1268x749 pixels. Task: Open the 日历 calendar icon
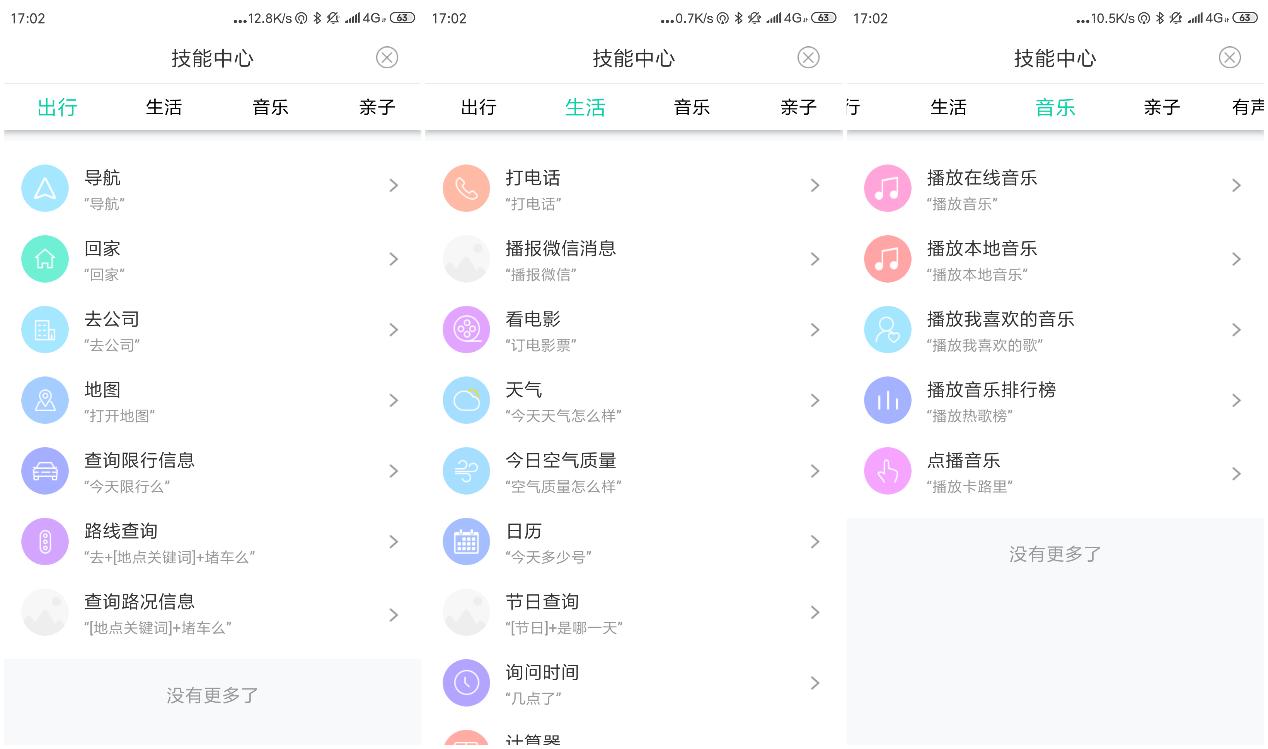[x=466, y=541]
